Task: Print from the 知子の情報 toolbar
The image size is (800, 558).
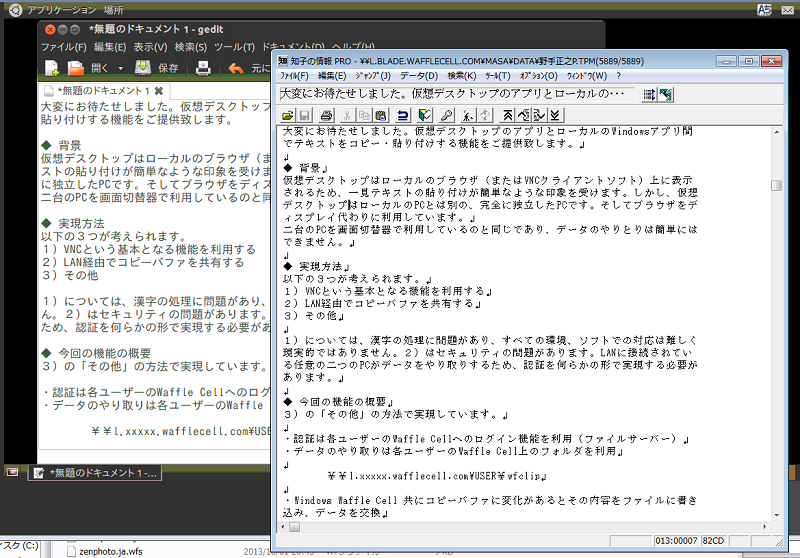Action: (327, 115)
